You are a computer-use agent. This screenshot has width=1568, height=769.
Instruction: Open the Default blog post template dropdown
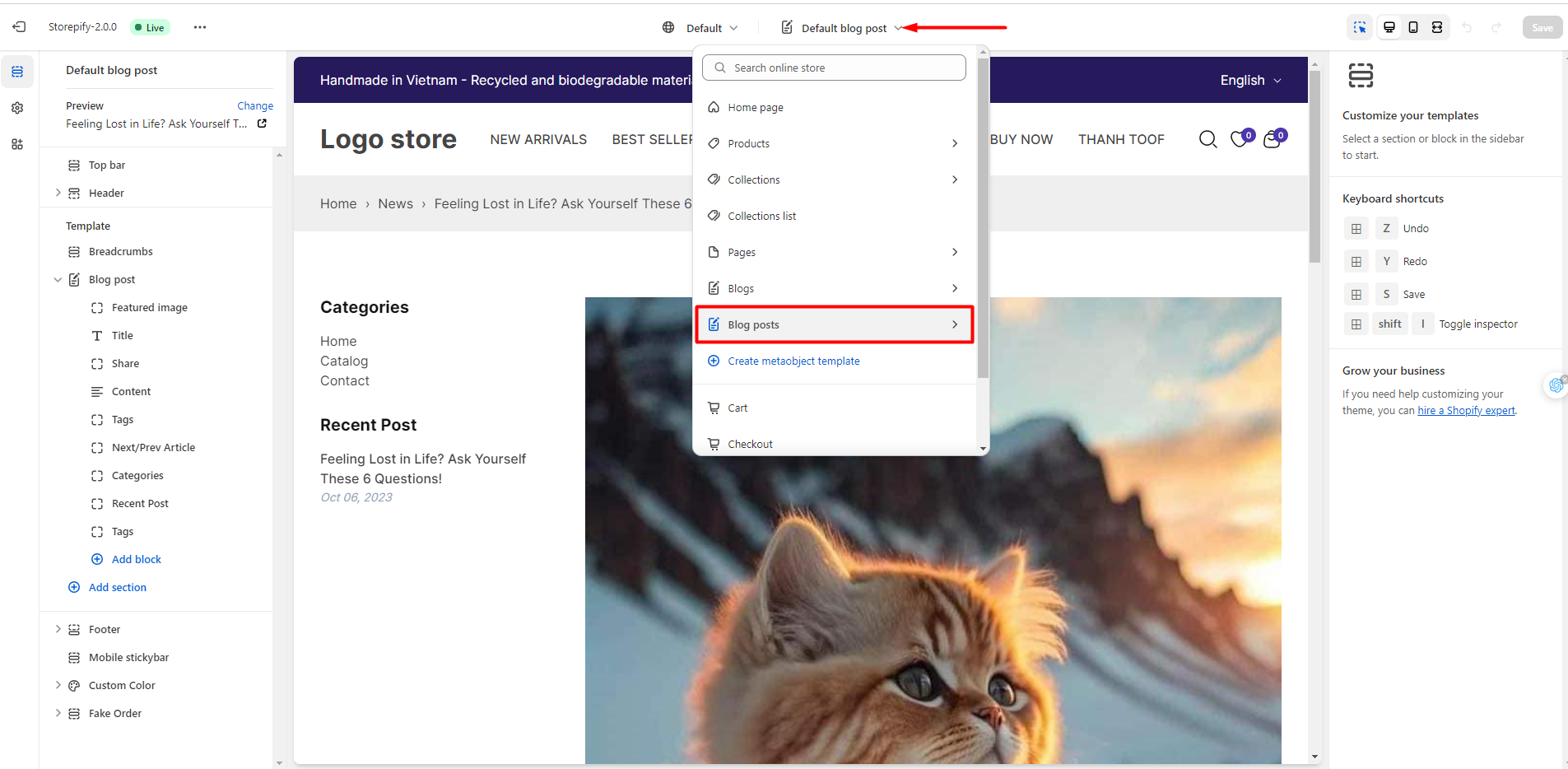(x=841, y=28)
